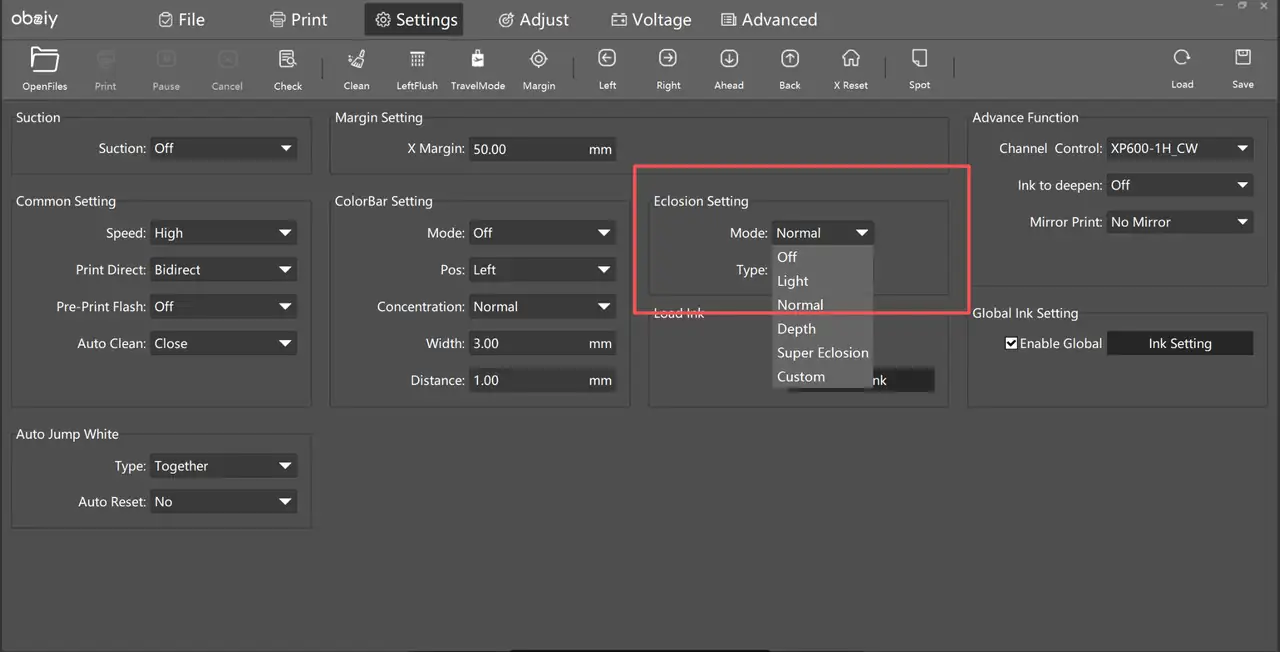Choose Off in Eclosion Mode list
This screenshot has width=1280, height=652.
click(823, 257)
